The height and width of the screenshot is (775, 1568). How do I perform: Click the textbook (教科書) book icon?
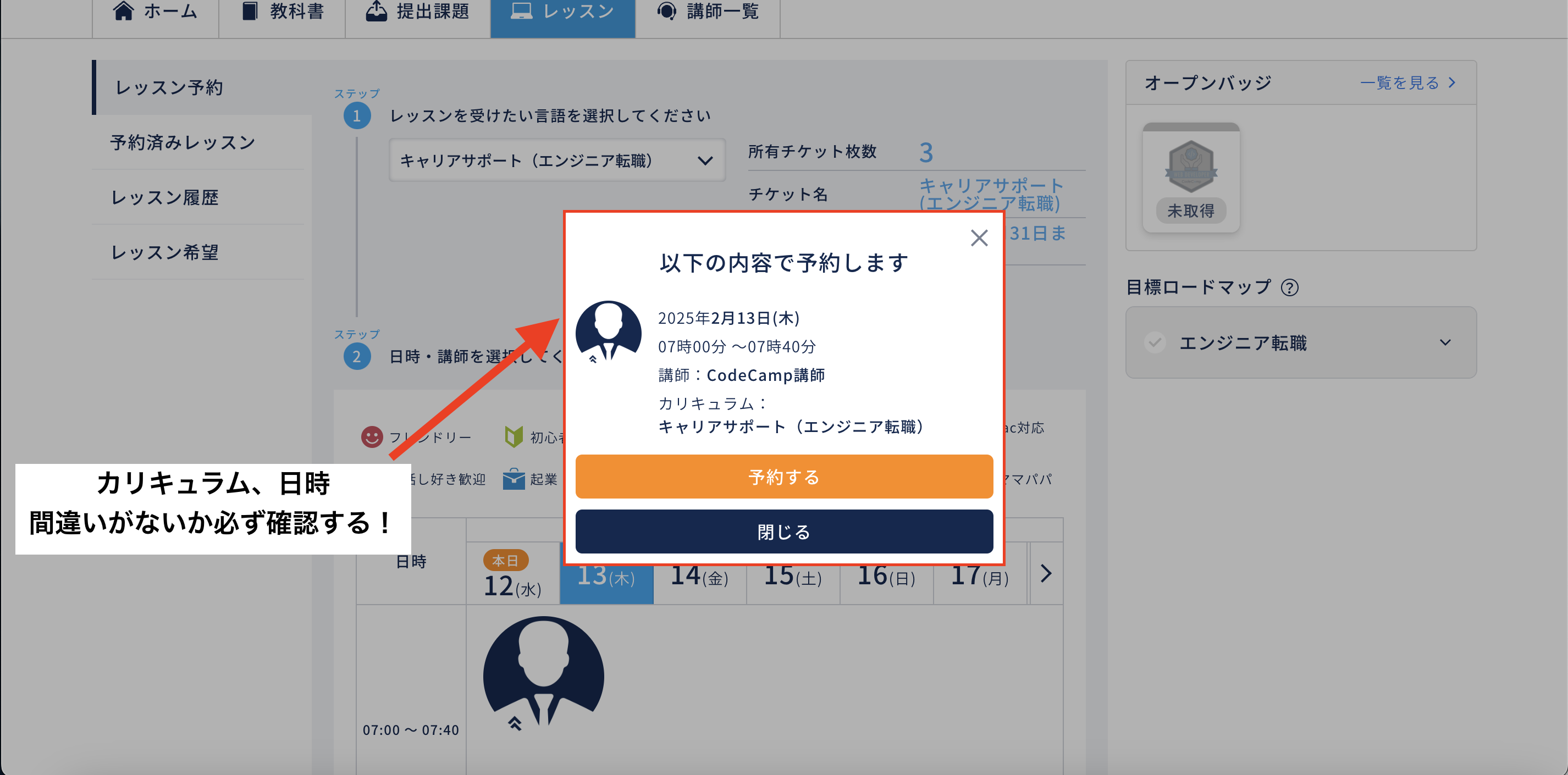coord(250,10)
